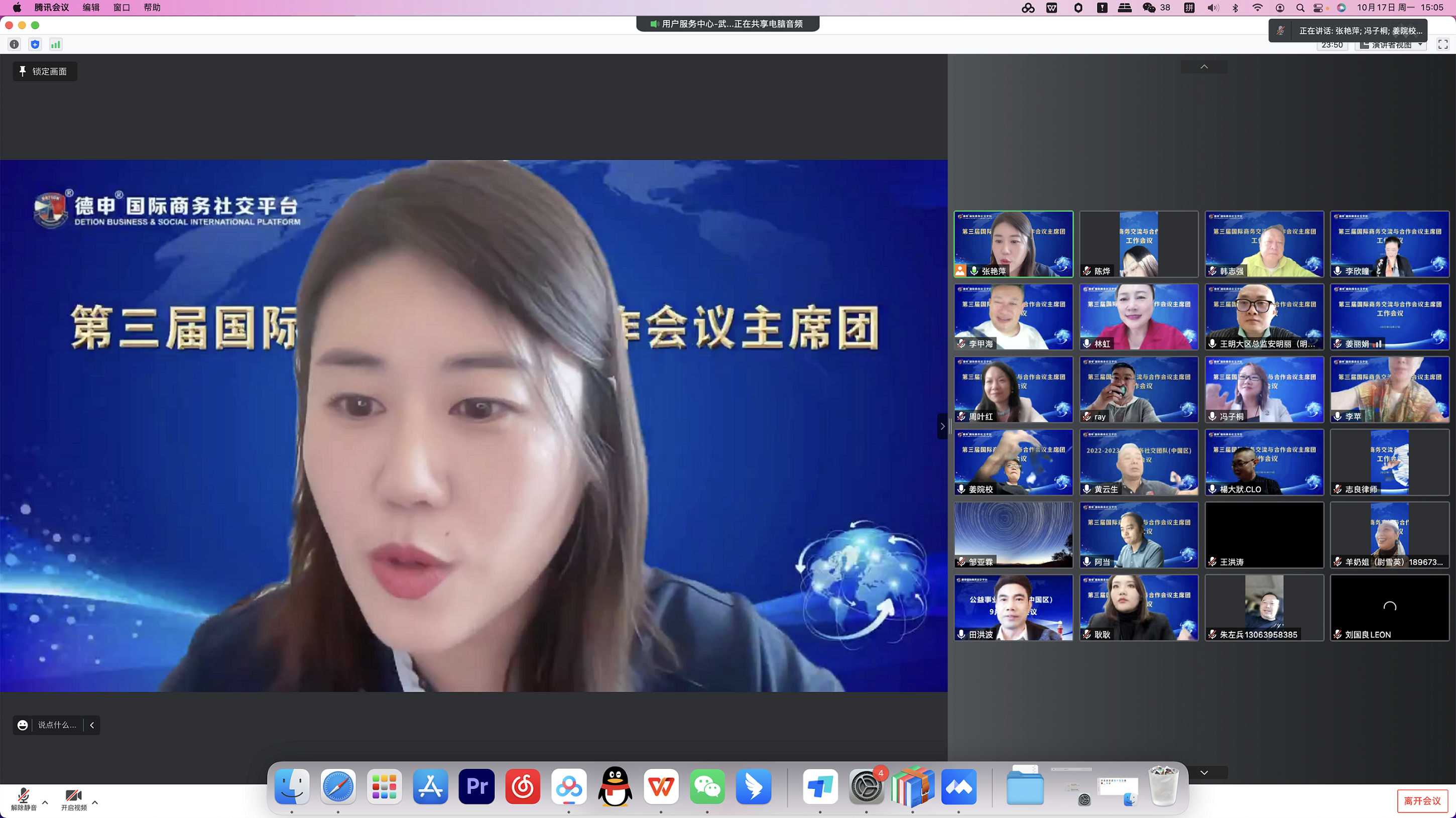Open Launchpad from the Dock
This screenshot has height=818, width=1456.
click(x=385, y=786)
